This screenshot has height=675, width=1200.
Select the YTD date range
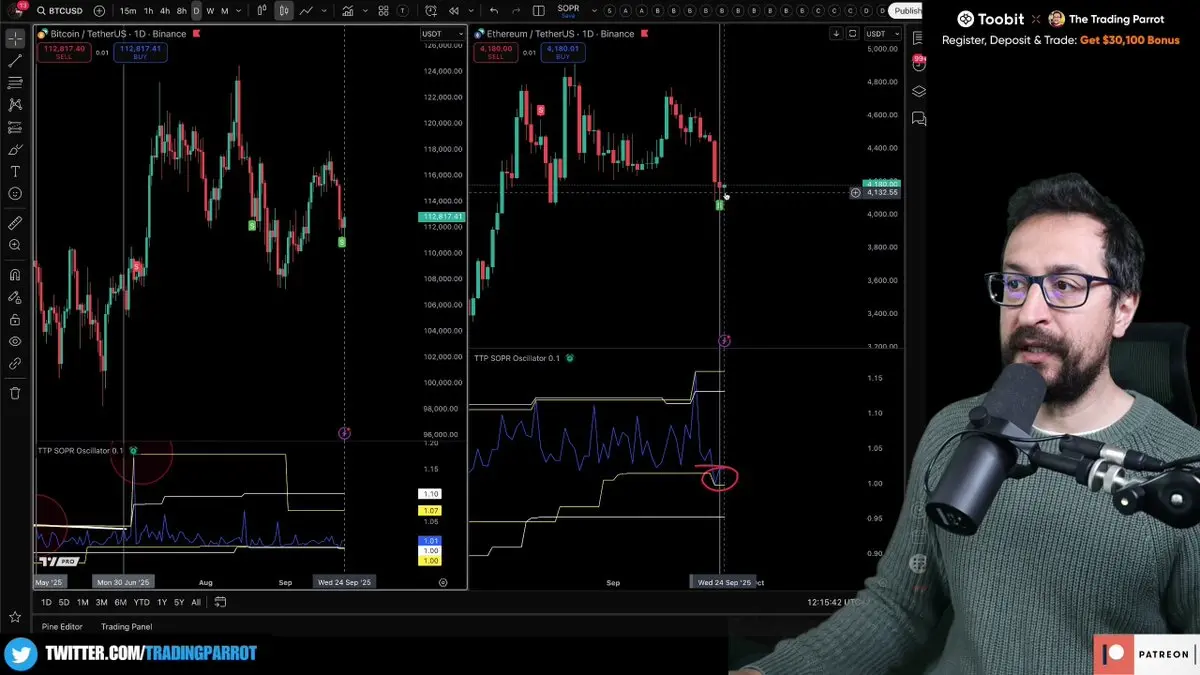pyautogui.click(x=141, y=602)
